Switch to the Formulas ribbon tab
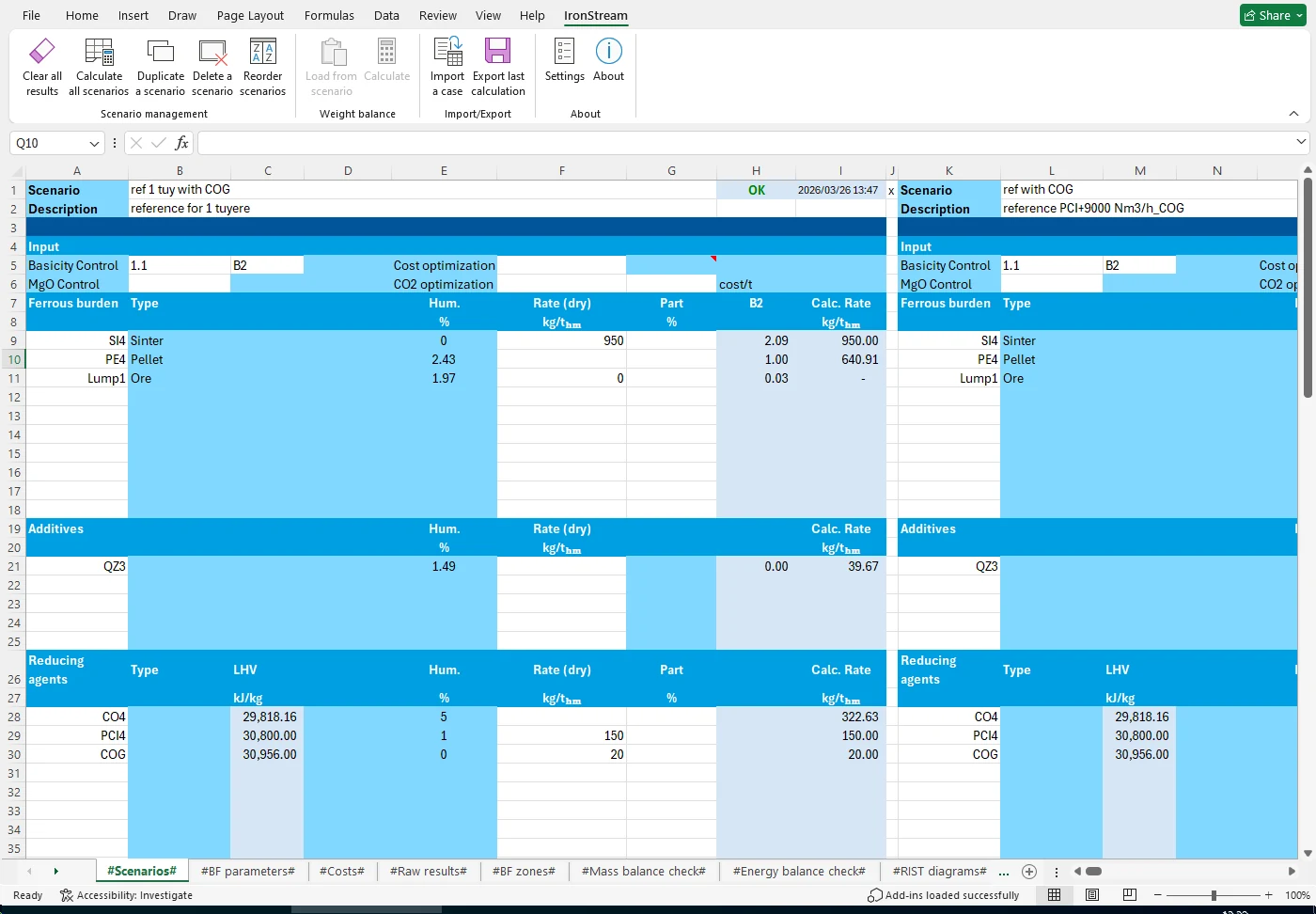 [x=329, y=15]
